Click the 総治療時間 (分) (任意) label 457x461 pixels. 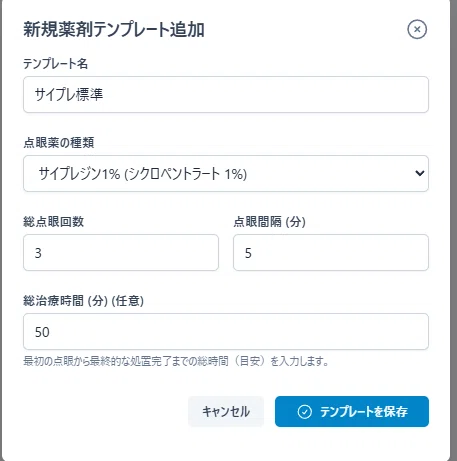[x=83, y=300]
